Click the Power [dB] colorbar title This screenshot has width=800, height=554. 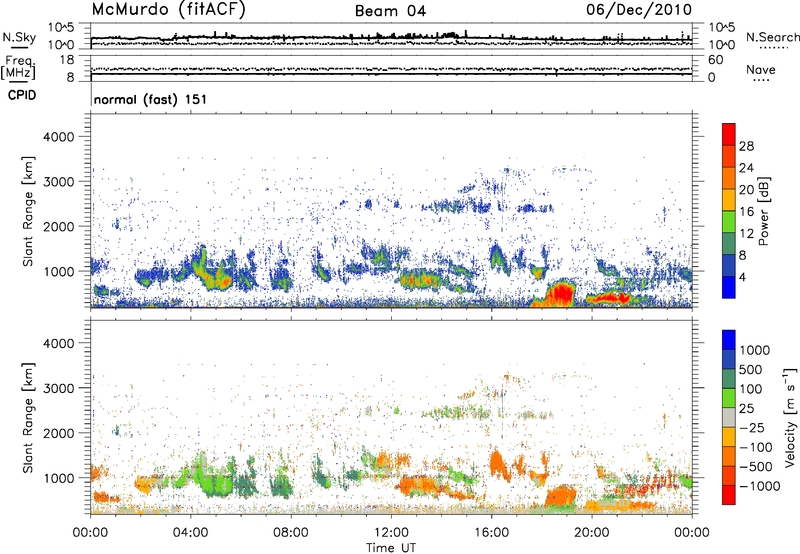(x=763, y=211)
